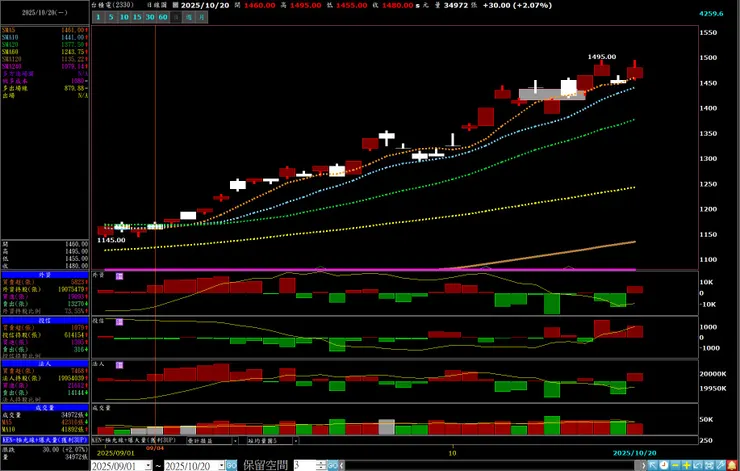The width and height of the screenshot is (740, 471).
Task: Select the 1-minute timeframe button
Action: click(98, 17)
